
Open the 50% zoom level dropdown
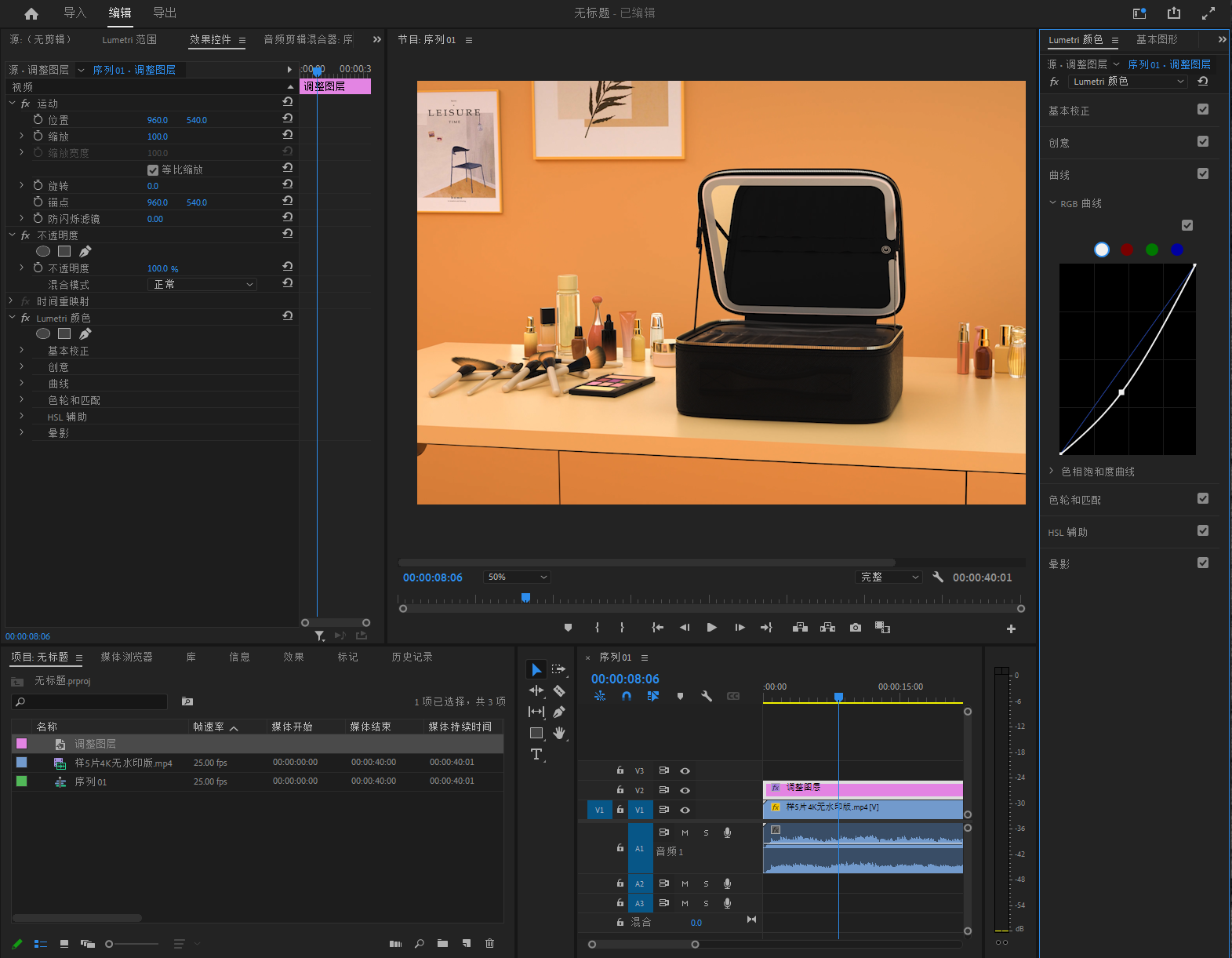517,577
